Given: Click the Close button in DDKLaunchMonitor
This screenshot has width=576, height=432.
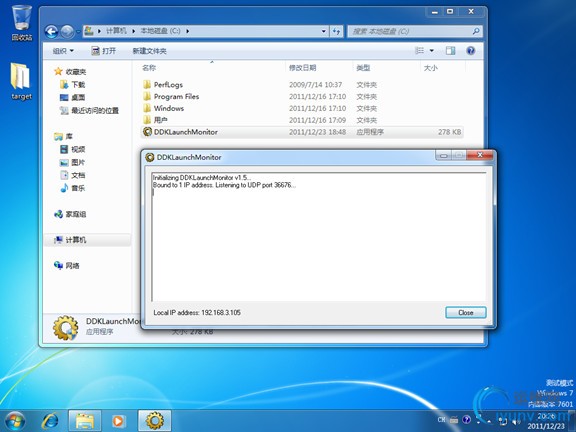Looking at the screenshot, I should [466, 313].
